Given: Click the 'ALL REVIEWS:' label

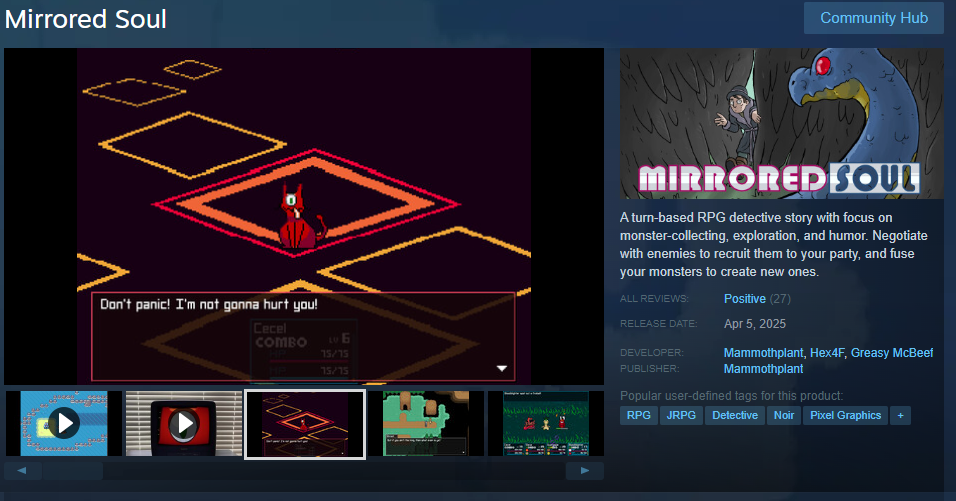Looking at the screenshot, I should pyautogui.click(x=654, y=299).
